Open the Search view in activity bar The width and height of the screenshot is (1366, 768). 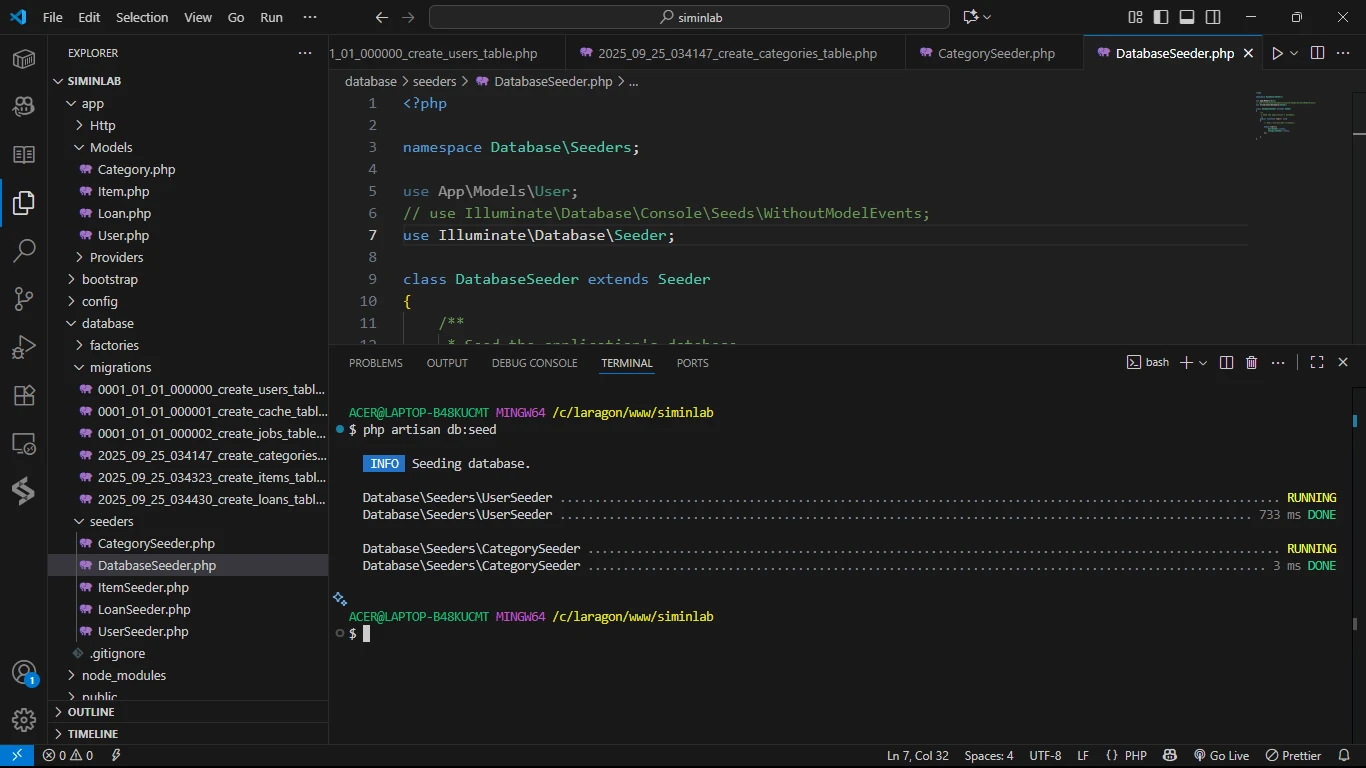(24, 250)
